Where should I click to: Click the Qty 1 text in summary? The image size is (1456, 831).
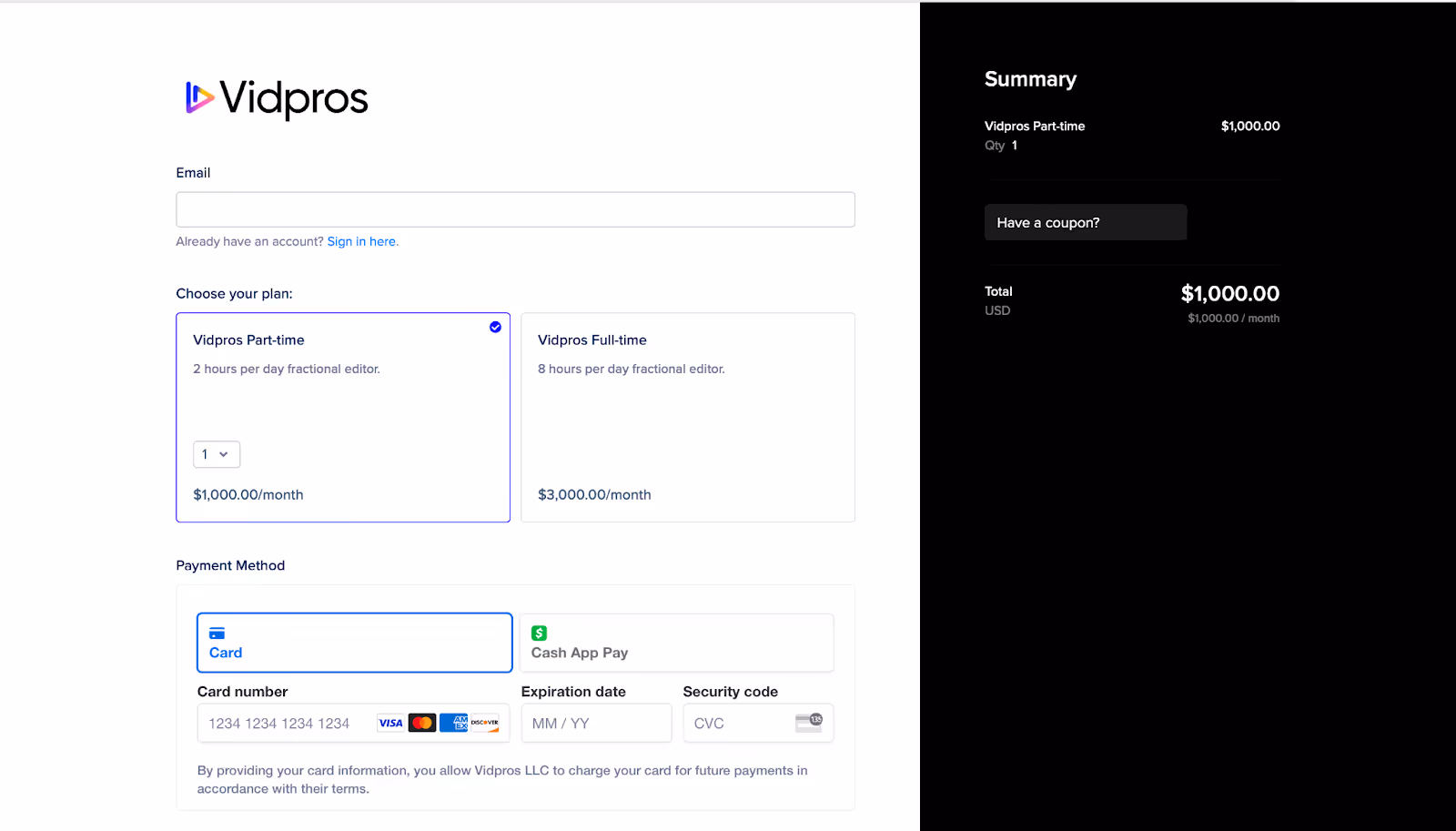point(1001,146)
